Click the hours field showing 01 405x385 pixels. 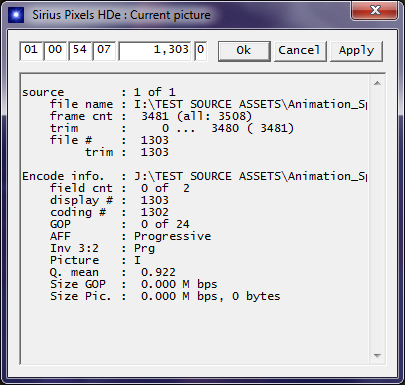pyautogui.click(x=31, y=51)
